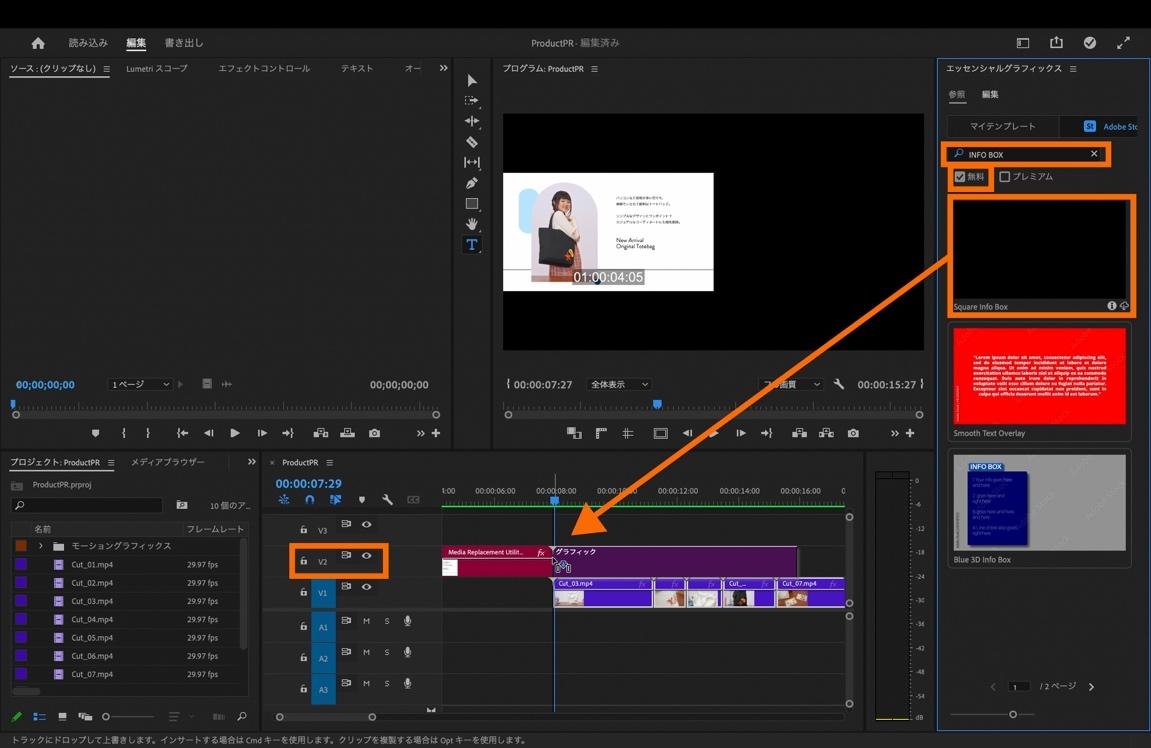Open the 全体表示 zoom level dropdown
1151x748 pixels.
620,385
